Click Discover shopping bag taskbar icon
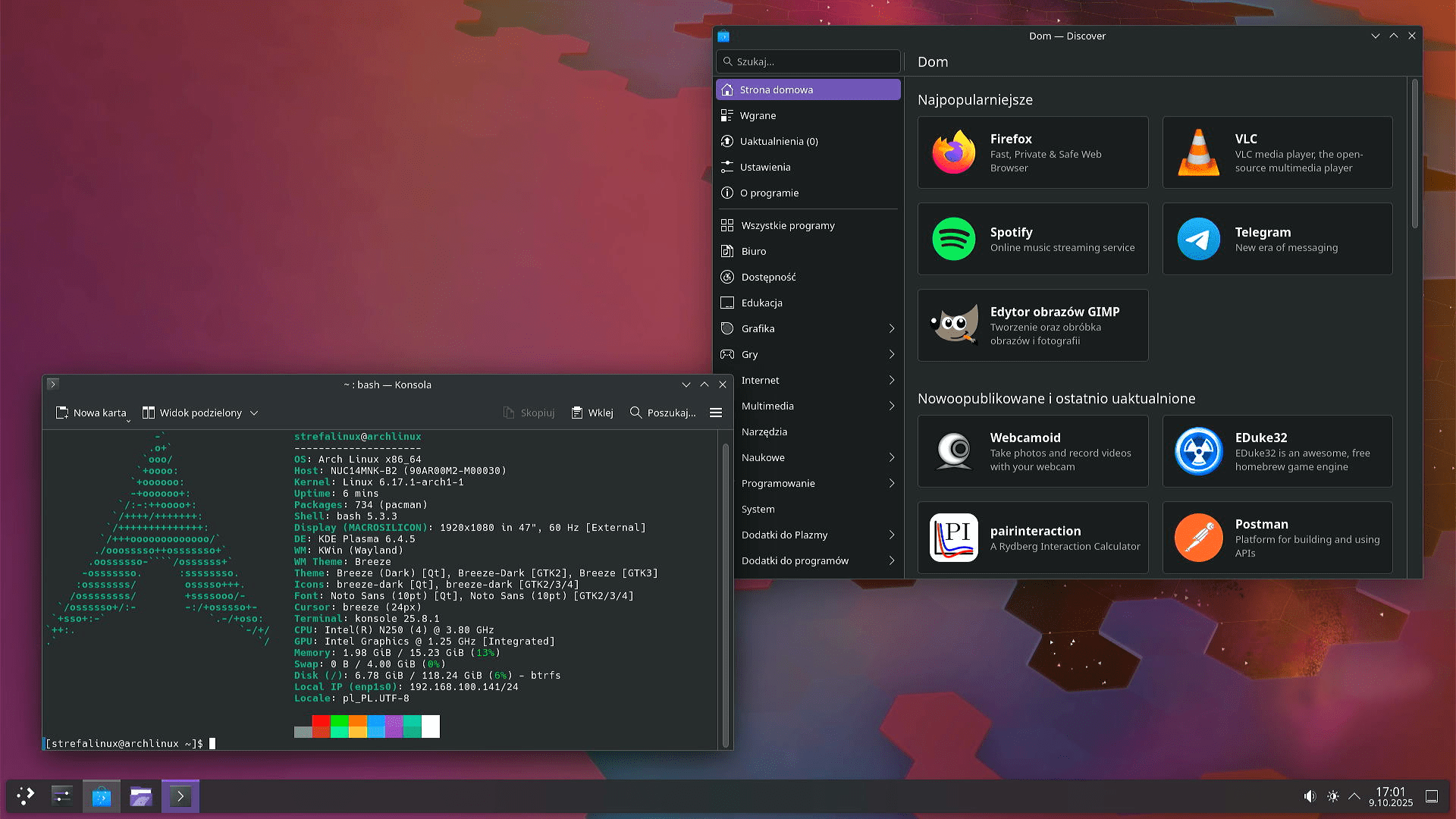The height and width of the screenshot is (819, 1456). point(101,796)
